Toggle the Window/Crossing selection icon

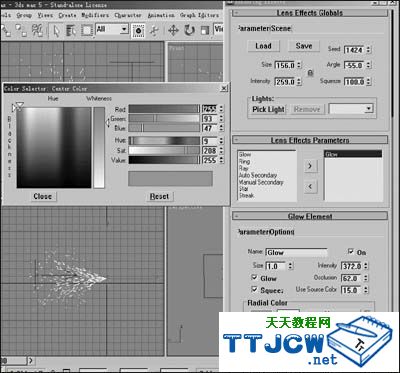tap(138, 31)
